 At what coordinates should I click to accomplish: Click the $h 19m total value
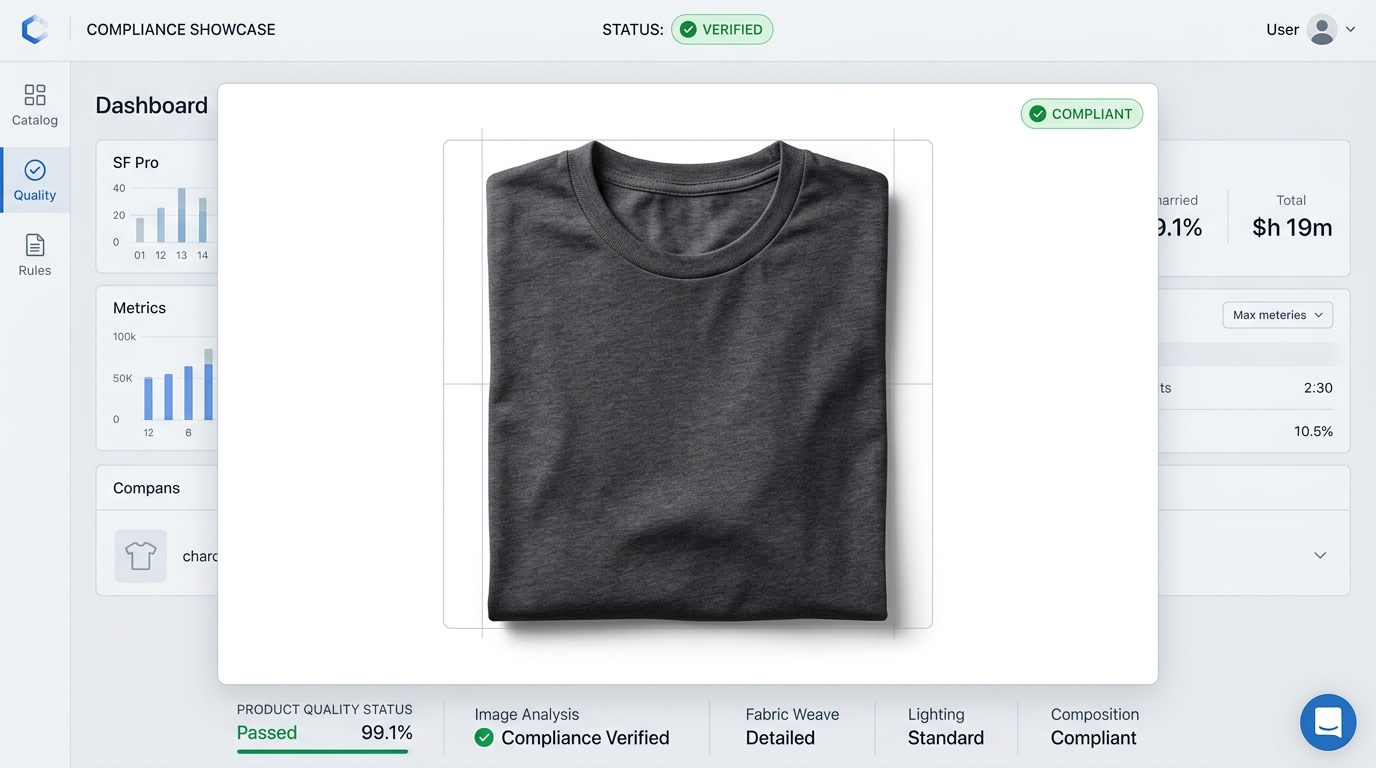click(1292, 228)
